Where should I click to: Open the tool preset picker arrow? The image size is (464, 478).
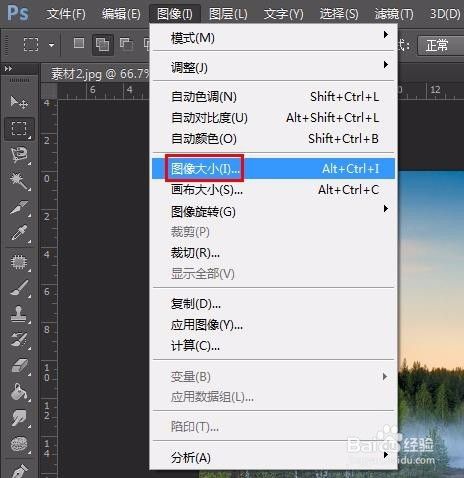point(51,45)
